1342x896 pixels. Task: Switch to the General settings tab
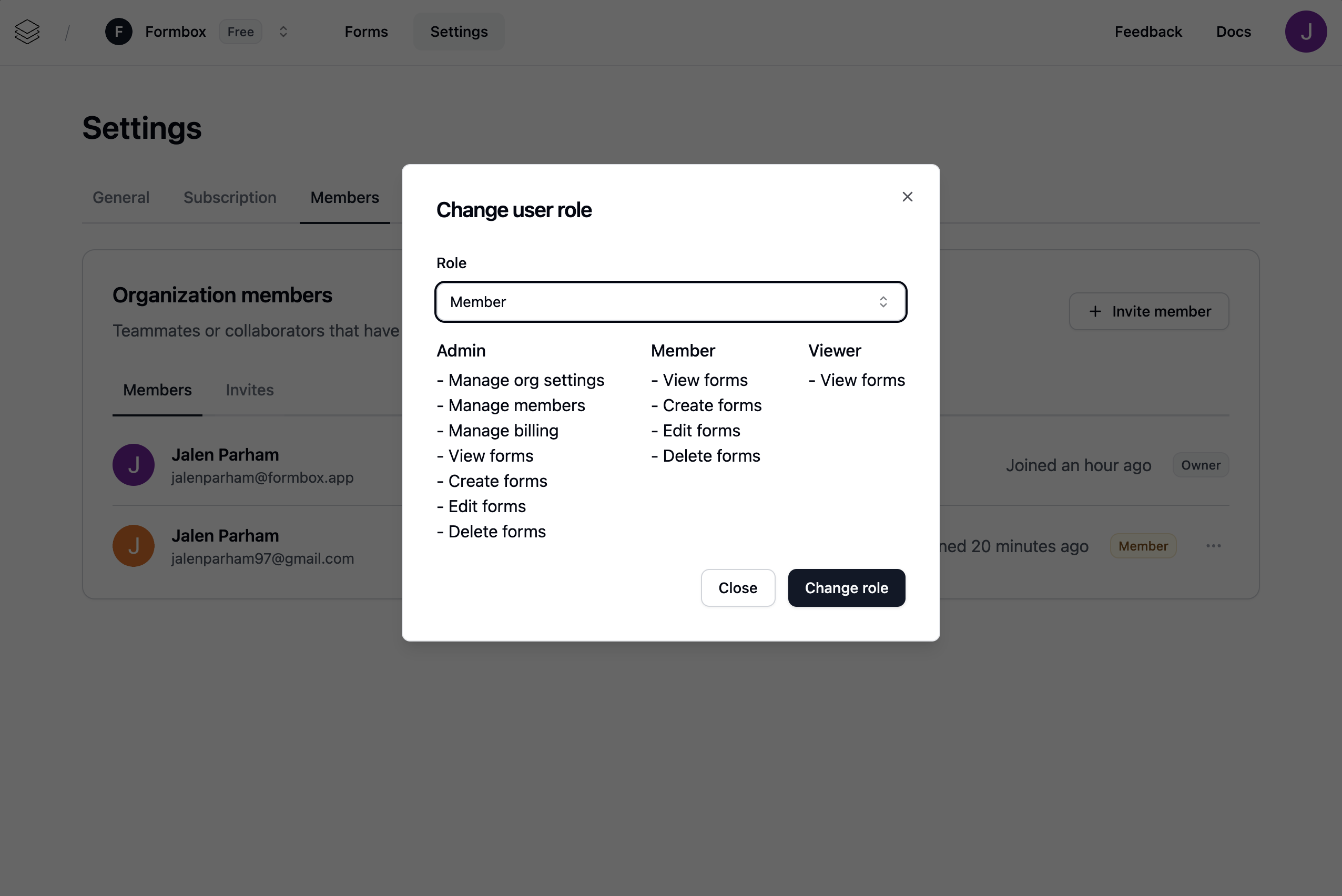pyautogui.click(x=121, y=198)
